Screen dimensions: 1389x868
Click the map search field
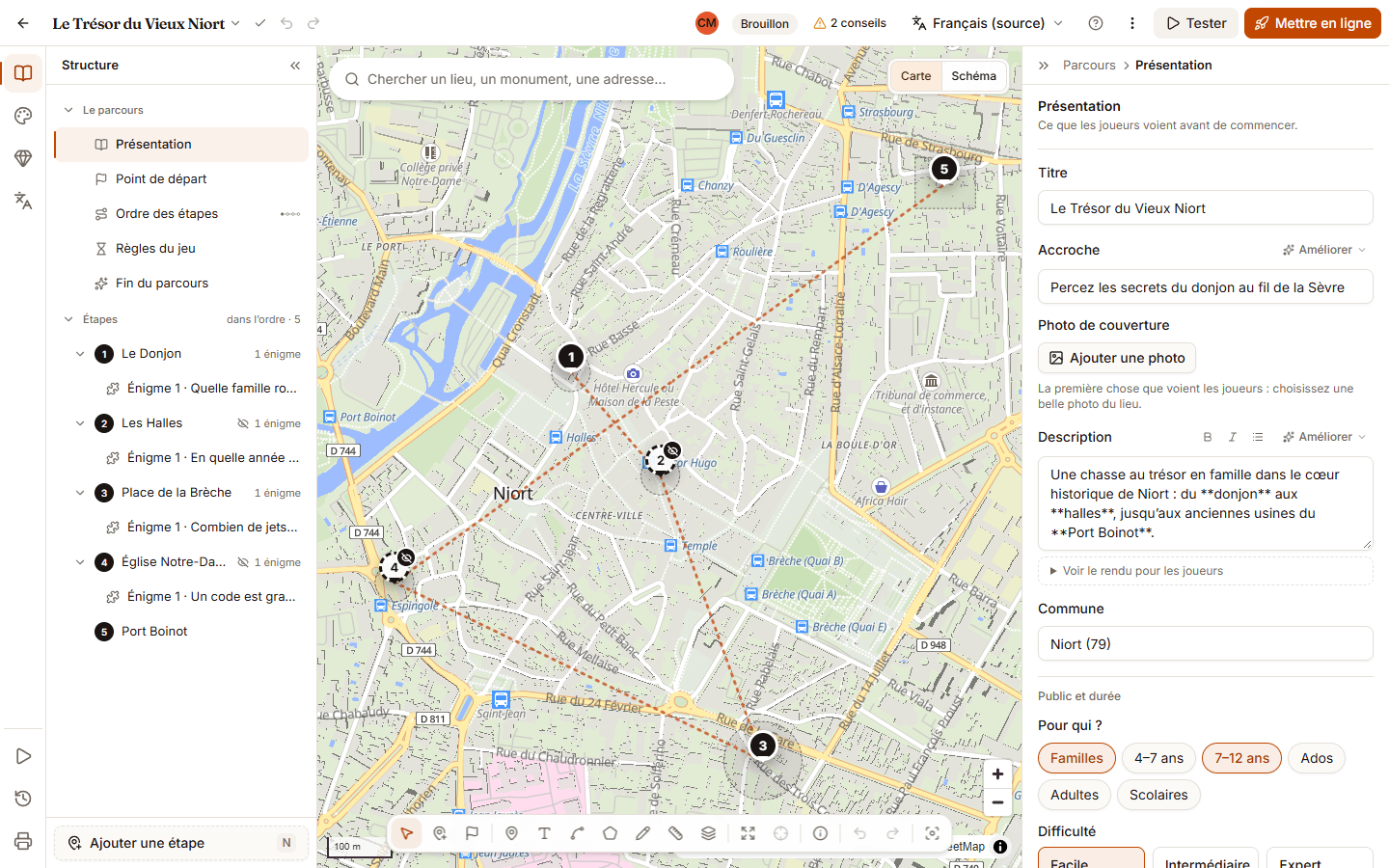531,79
